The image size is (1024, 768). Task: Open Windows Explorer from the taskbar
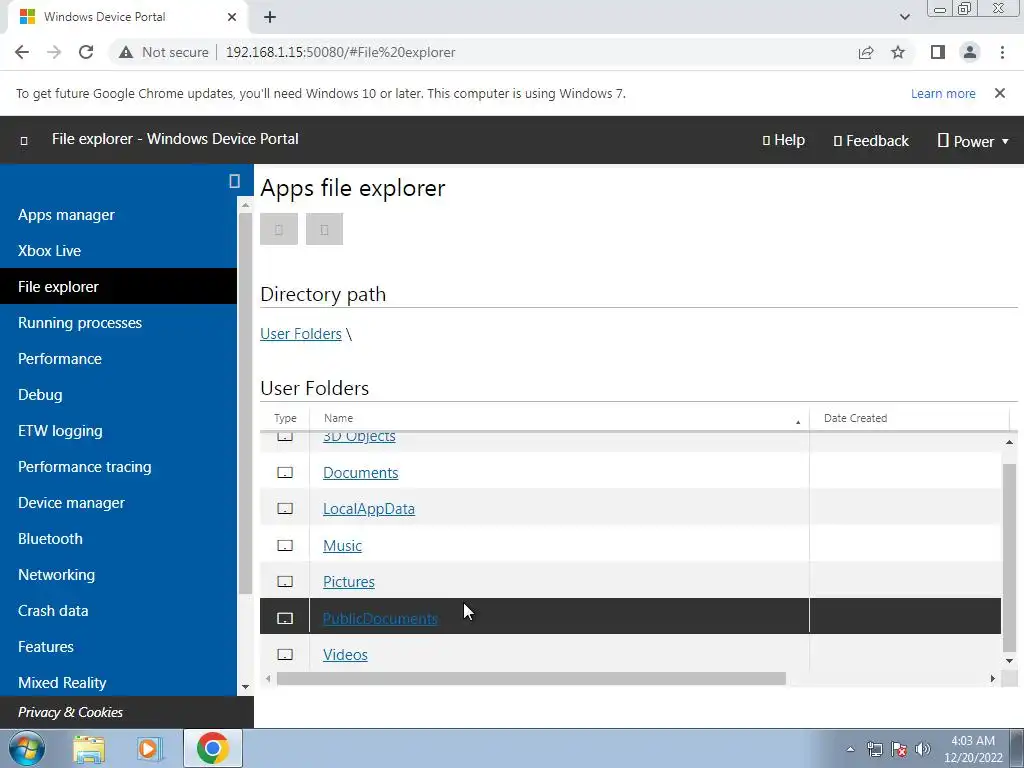(89, 749)
